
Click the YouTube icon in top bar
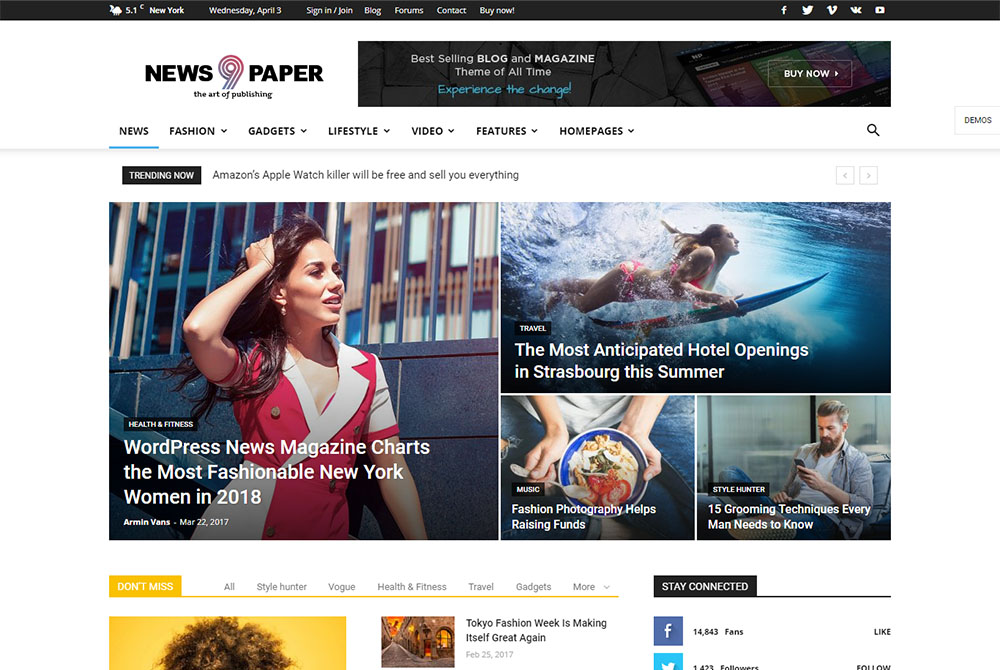[880, 10]
